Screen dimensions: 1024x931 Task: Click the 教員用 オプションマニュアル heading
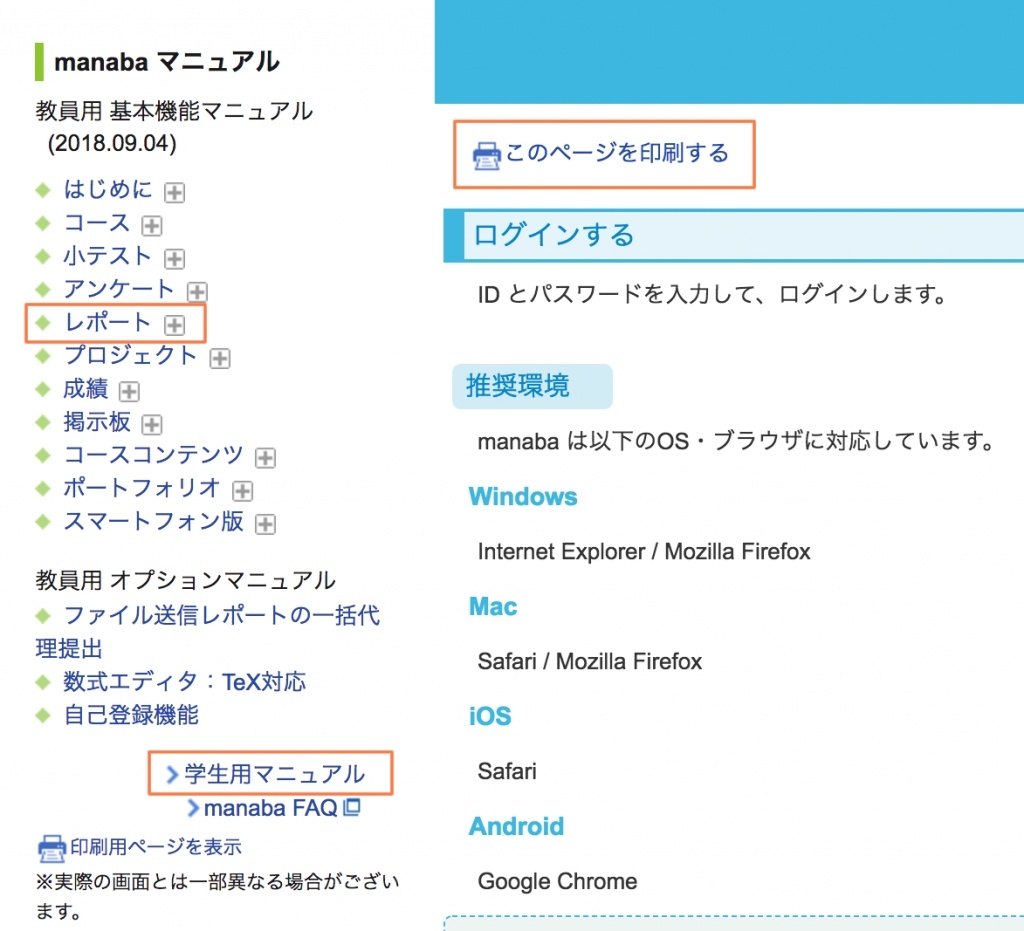pyautogui.click(x=185, y=580)
